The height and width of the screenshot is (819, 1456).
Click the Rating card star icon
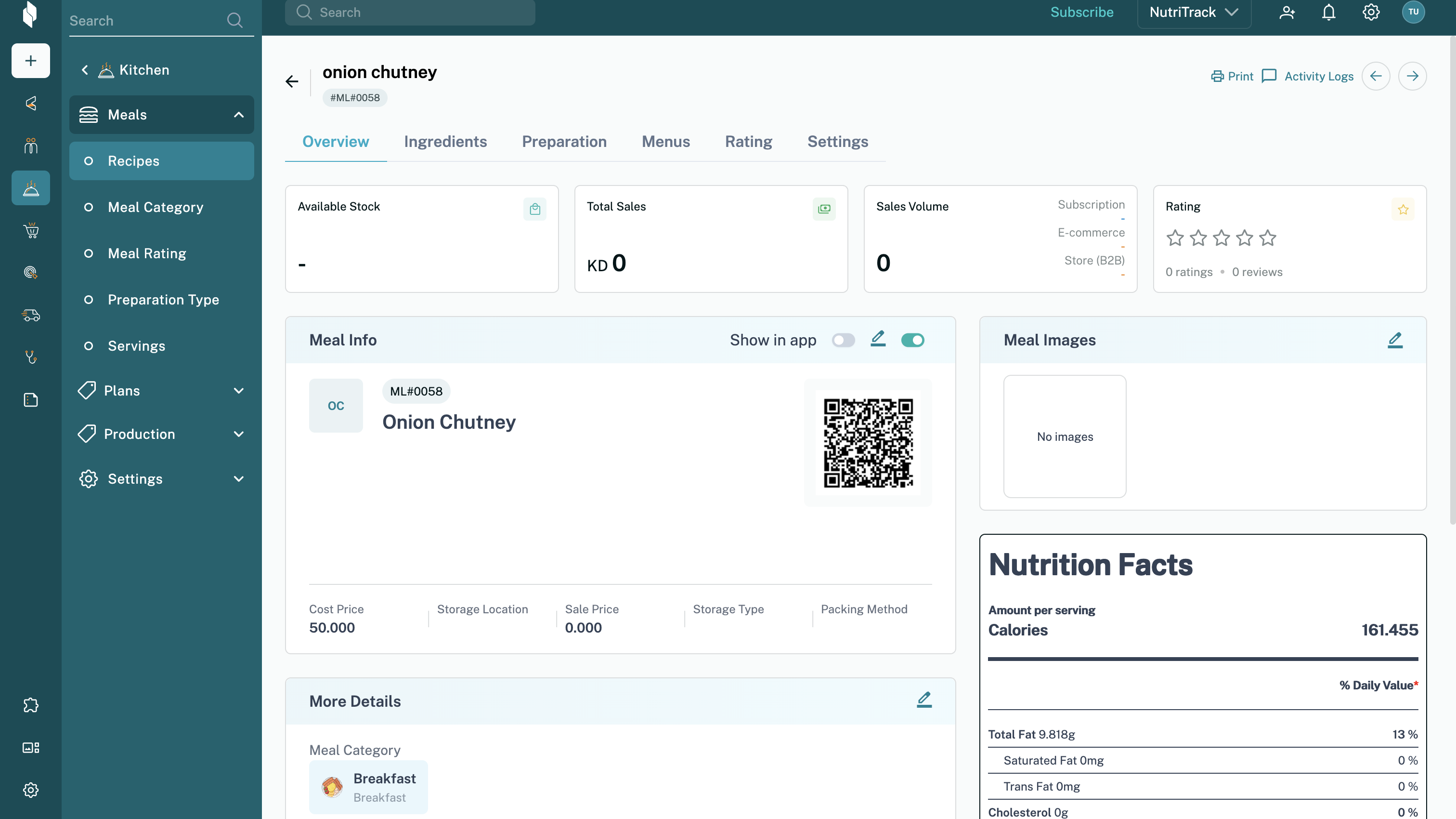click(1403, 209)
